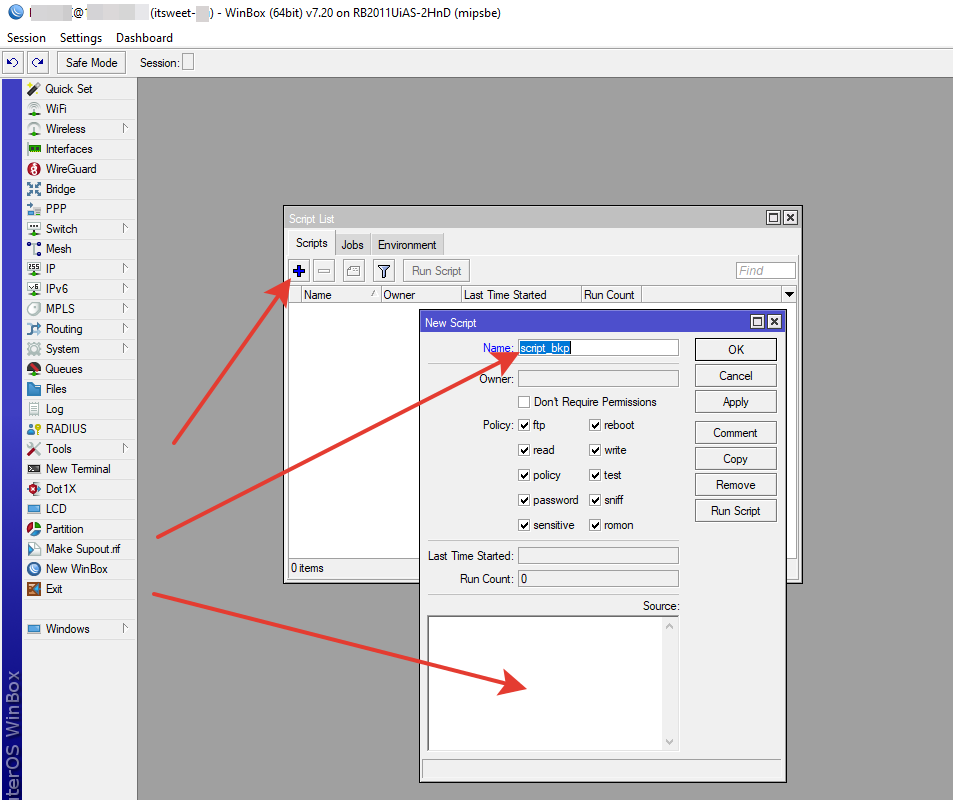Click inside the Source text area
This screenshot has height=800, width=953.
pyautogui.click(x=545, y=682)
